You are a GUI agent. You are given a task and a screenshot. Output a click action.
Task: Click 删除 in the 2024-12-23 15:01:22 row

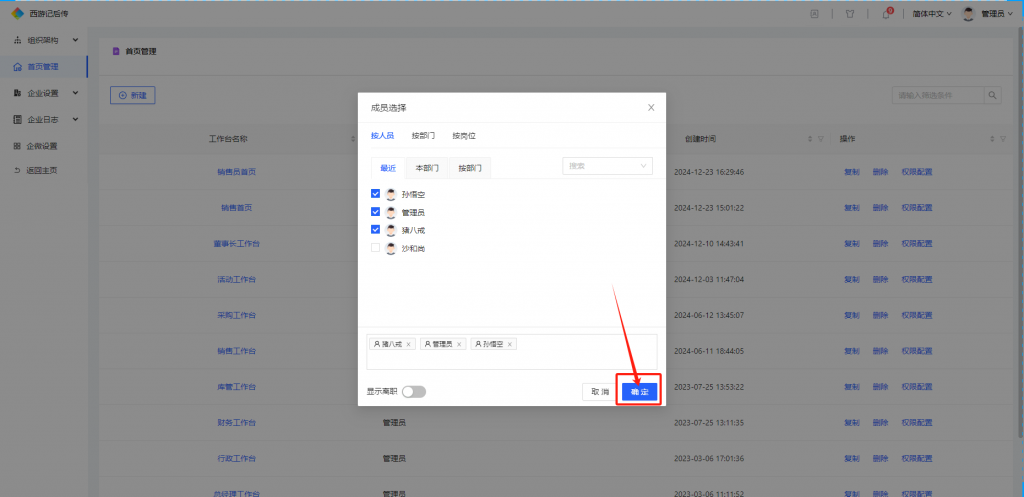[880, 208]
